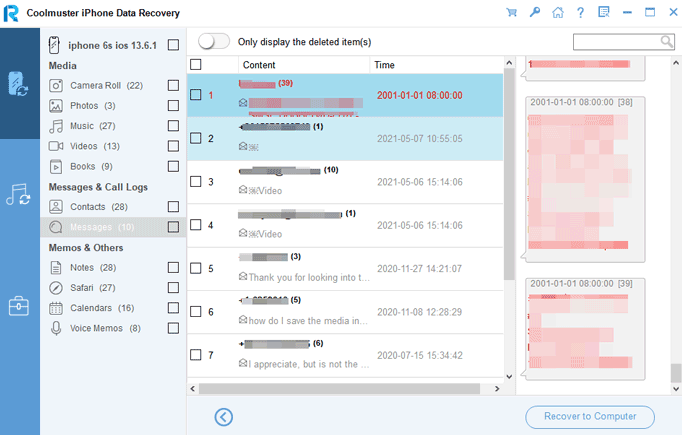This screenshot has height=435, width=682.
Task: Click the Voice Memos microphone icon
Action: tap(56, 328)
